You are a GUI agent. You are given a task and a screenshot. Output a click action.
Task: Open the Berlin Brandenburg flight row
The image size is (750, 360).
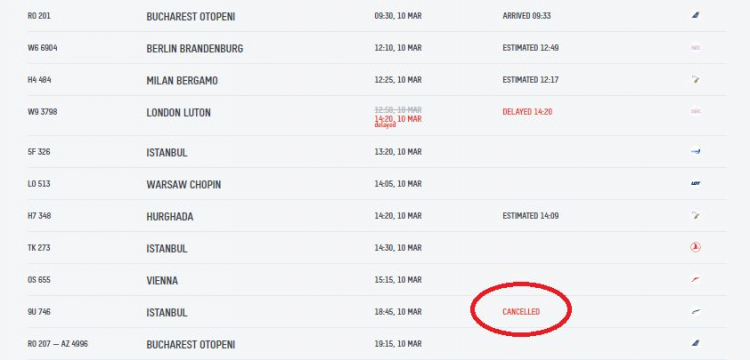[x=377, y=48]
